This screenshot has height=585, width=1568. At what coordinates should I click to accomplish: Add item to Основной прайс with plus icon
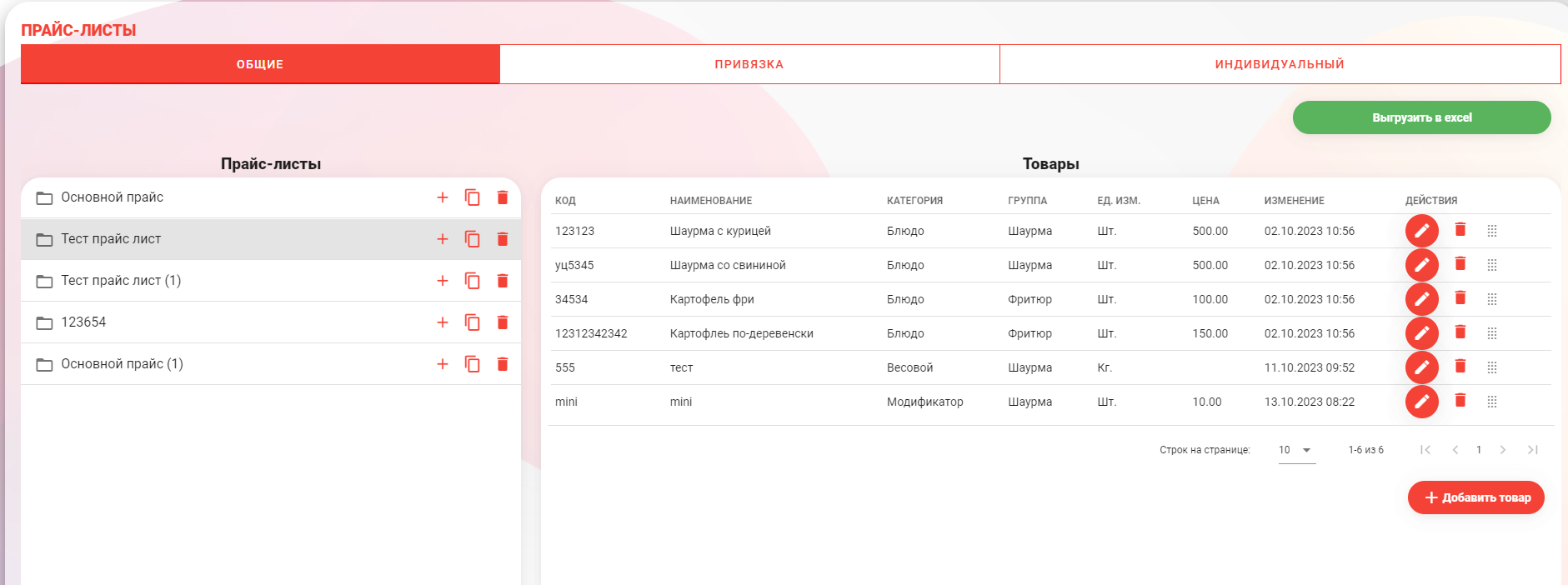pyautogui.click(x=443, y=197)
